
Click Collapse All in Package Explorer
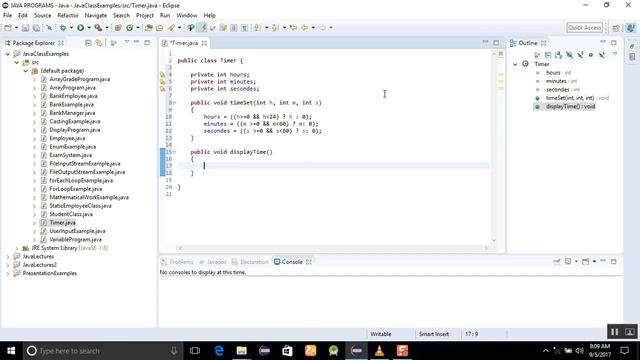click(88, 43)
